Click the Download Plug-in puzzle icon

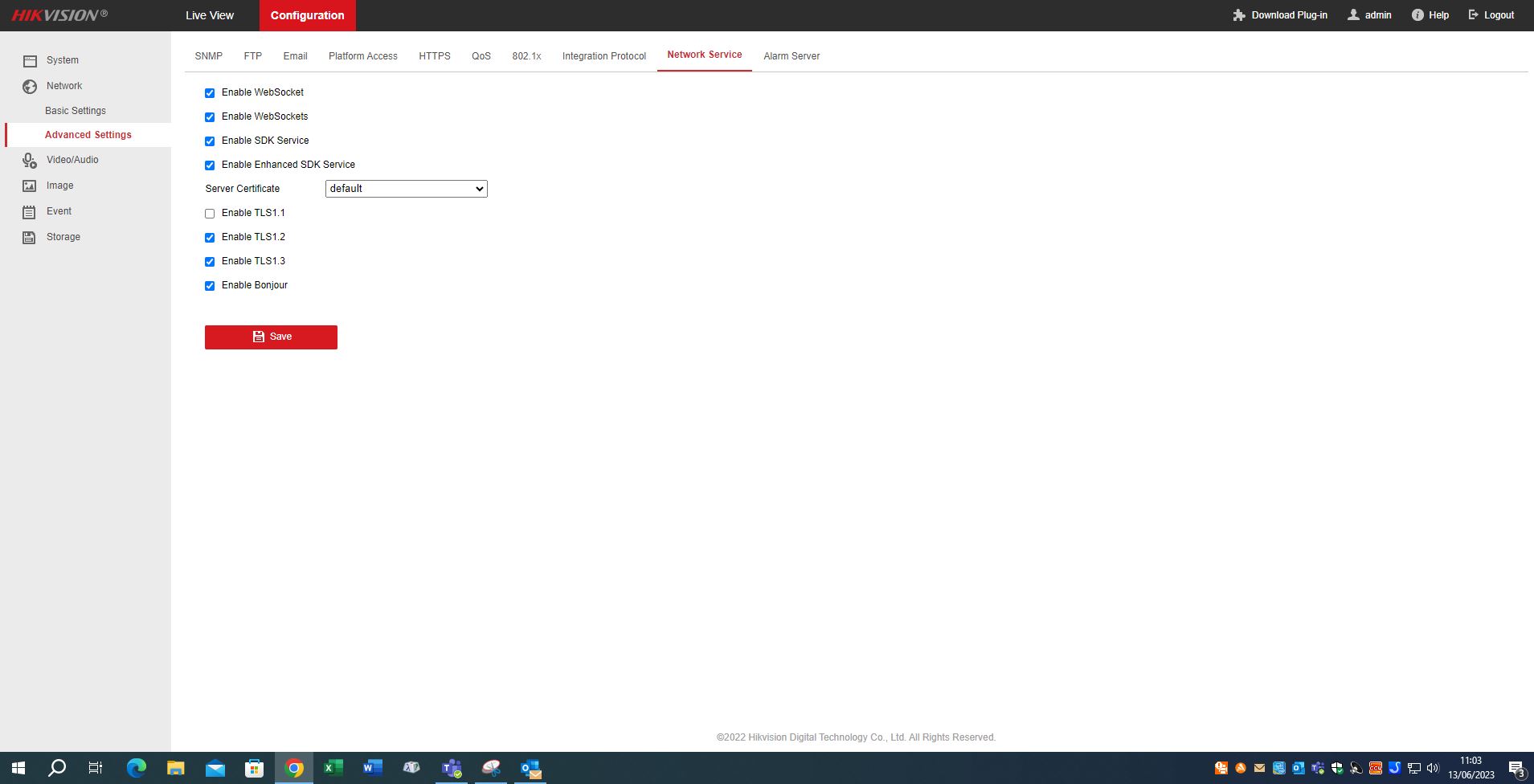1238,15
